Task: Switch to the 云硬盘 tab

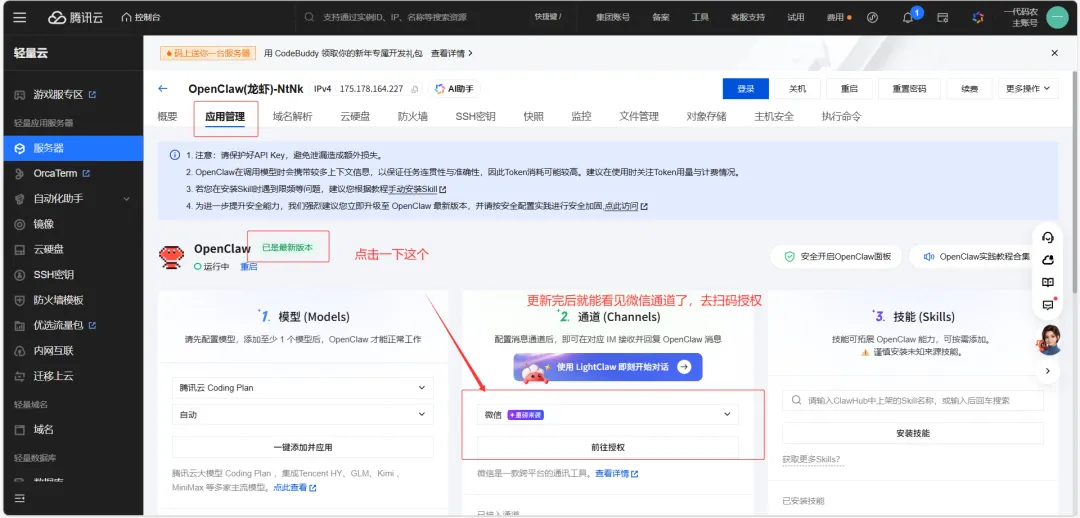Action: pyautogui.click(x=355, y=116)
